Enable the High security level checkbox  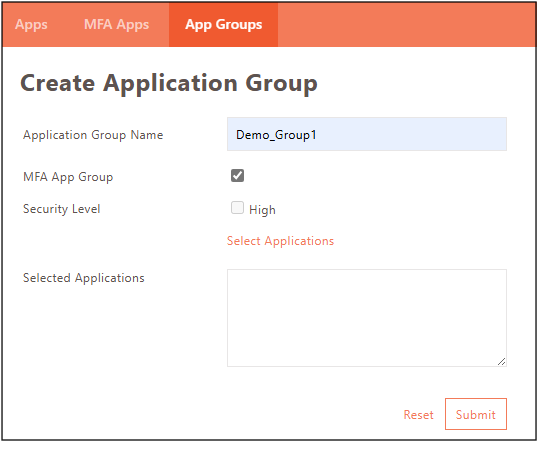(x=237, y=207)
